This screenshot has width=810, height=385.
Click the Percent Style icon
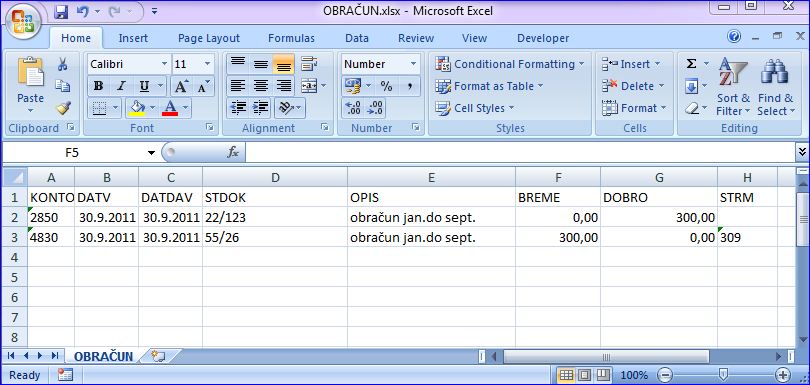(x=386, y=86)
